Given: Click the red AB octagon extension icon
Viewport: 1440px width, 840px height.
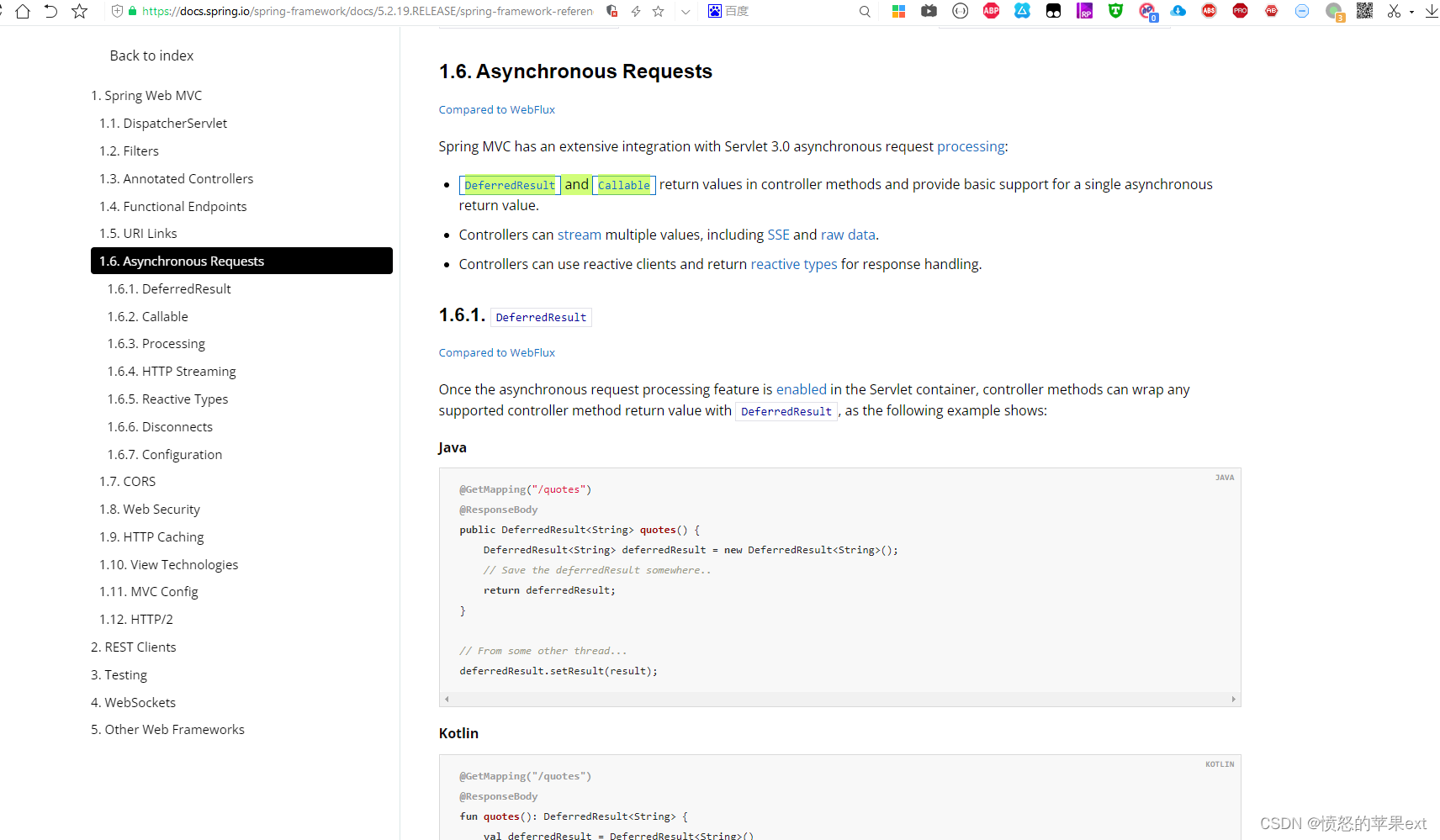Looking at the screenshot, I should tap(1271, 11).
